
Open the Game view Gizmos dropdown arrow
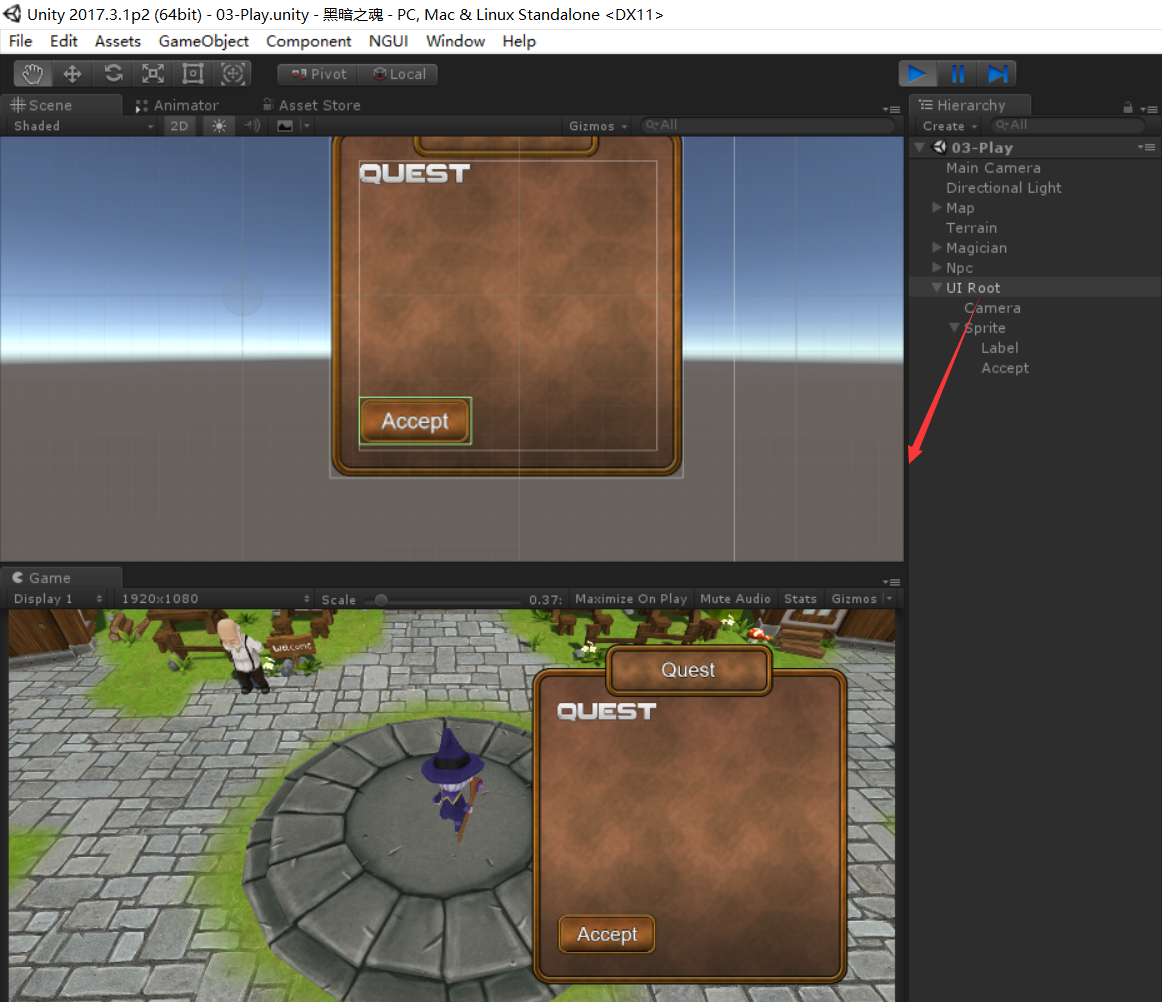890,599
